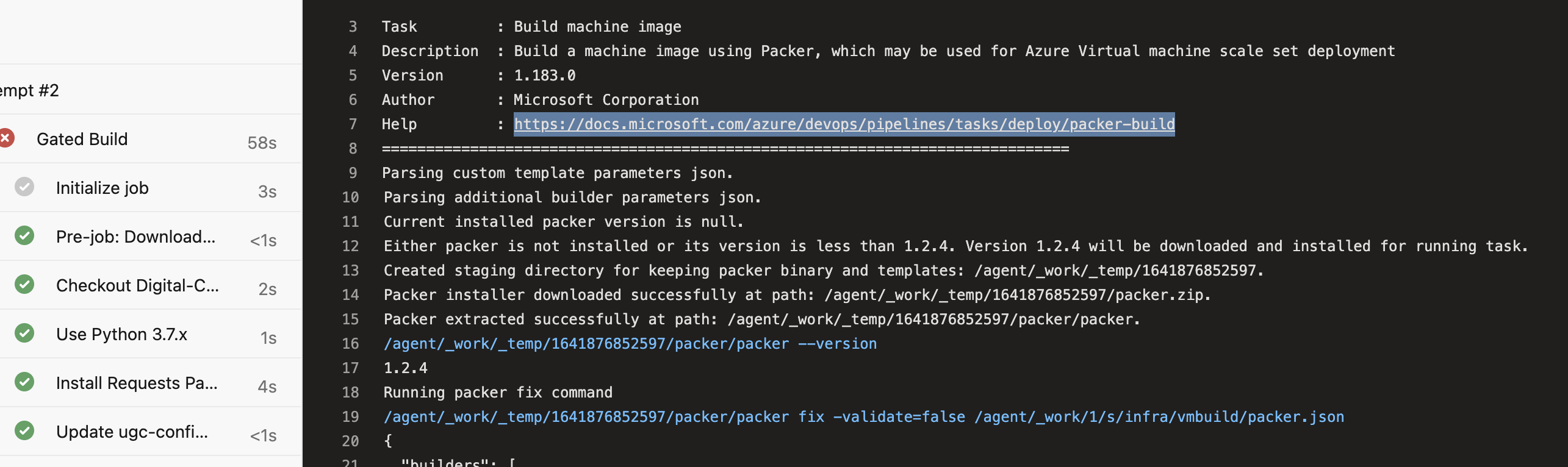Click green success icon beside Pre-job: Download
The height and width of the screenshot is (467, 1568).
pos(24,236)
